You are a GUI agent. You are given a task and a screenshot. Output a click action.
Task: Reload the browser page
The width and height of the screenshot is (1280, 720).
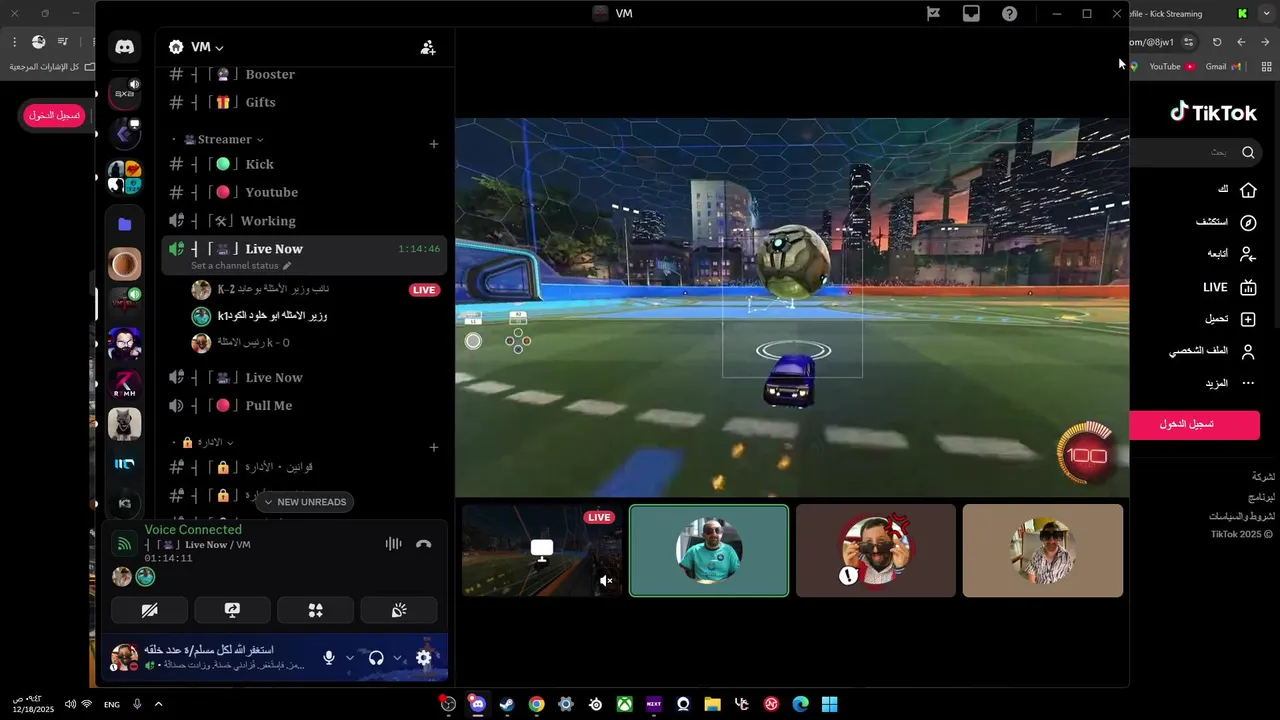(x=1217, y=42)
